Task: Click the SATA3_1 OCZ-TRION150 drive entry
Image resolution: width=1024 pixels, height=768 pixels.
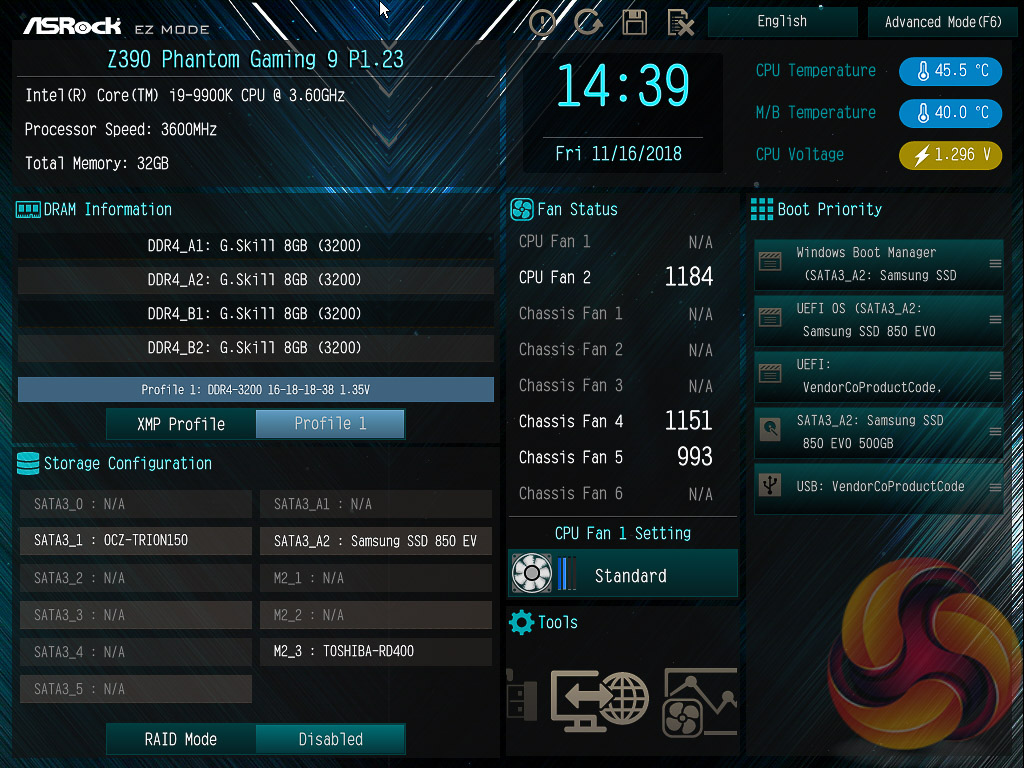Action: pos(136,541)
